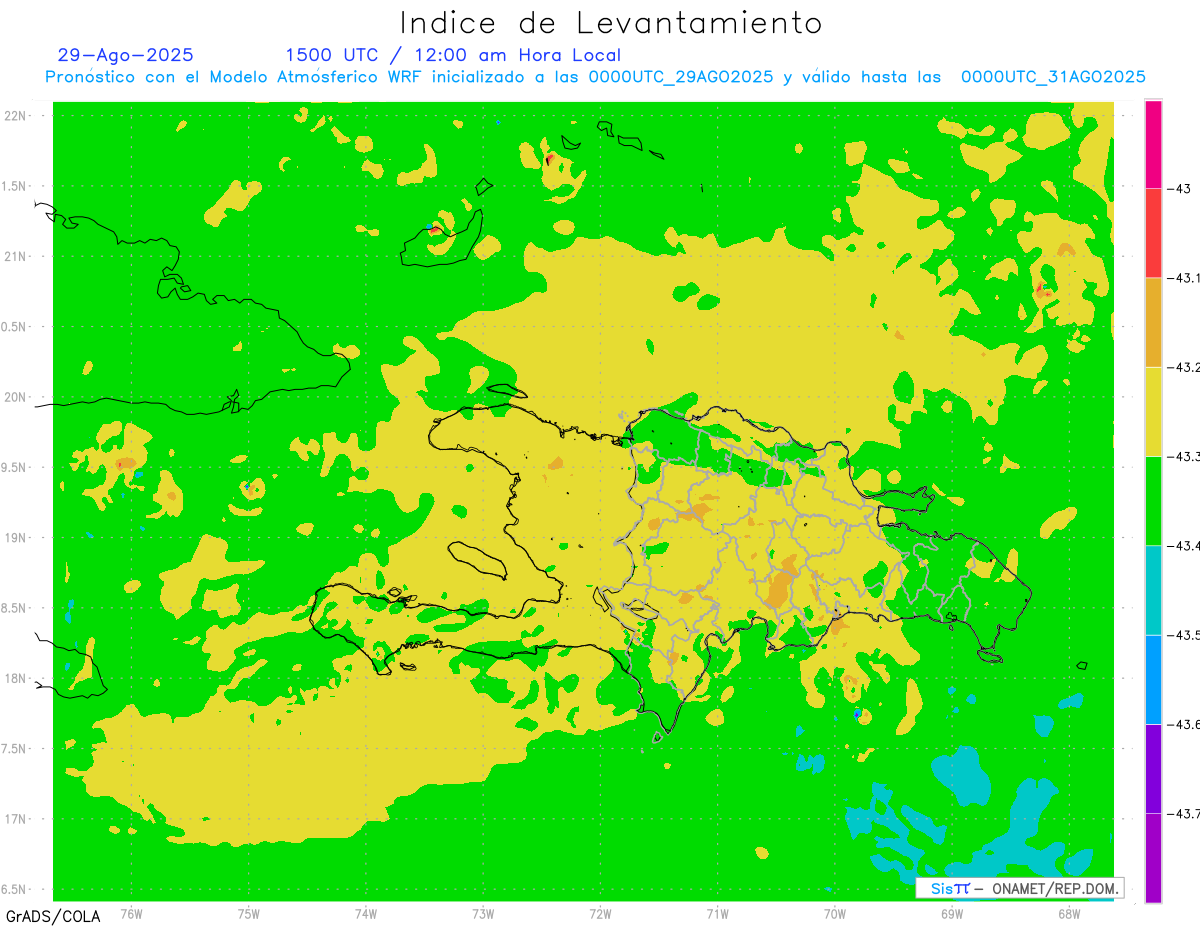1200x927 pixels.
Task: Click the "6.5N" latitude label
Action: tap(15, 889)
